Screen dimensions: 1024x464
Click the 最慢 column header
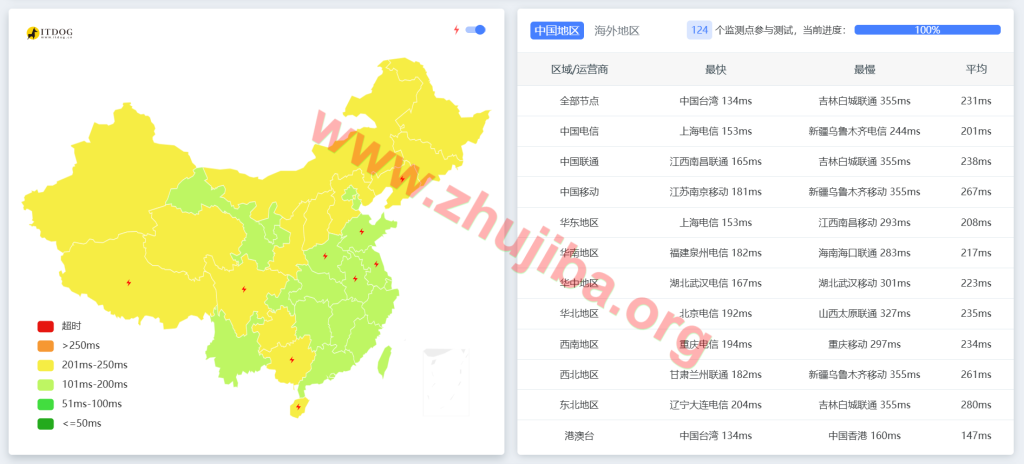coord(864,69)
